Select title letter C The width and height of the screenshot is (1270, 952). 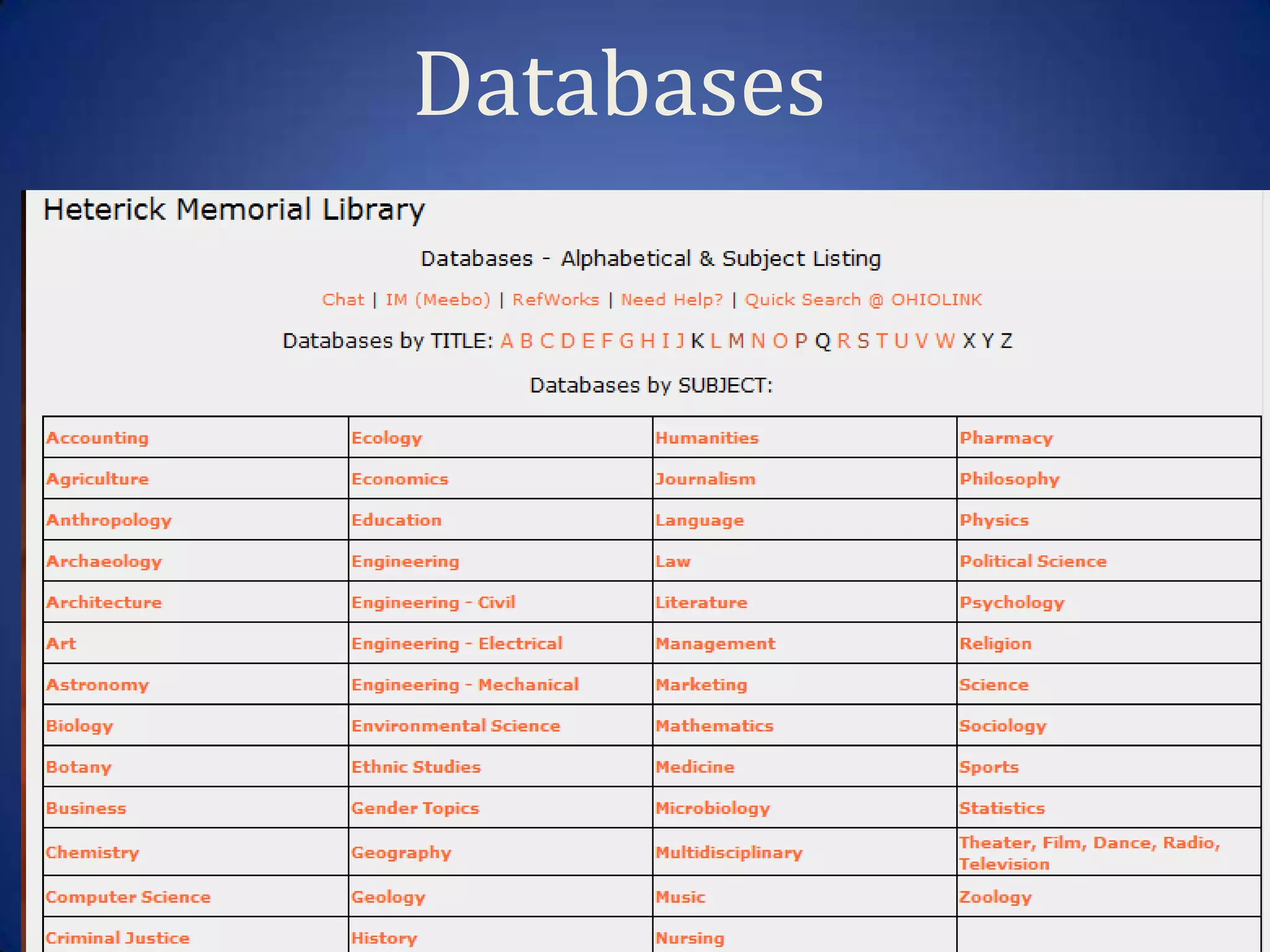point(546,341)
